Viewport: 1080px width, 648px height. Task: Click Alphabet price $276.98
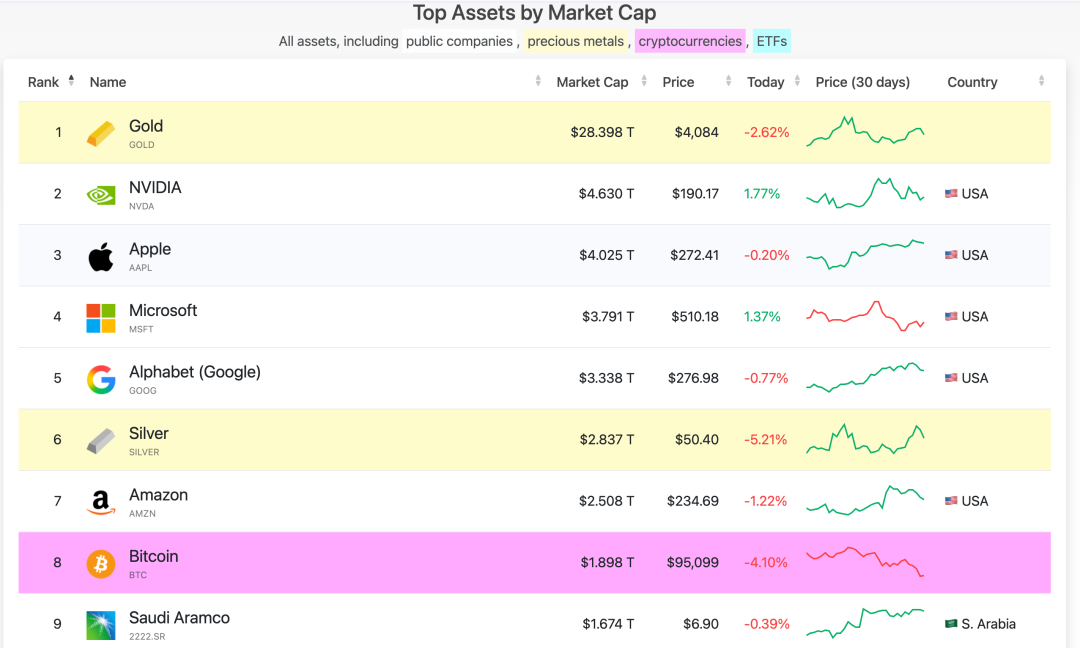(x=693, y=378)
